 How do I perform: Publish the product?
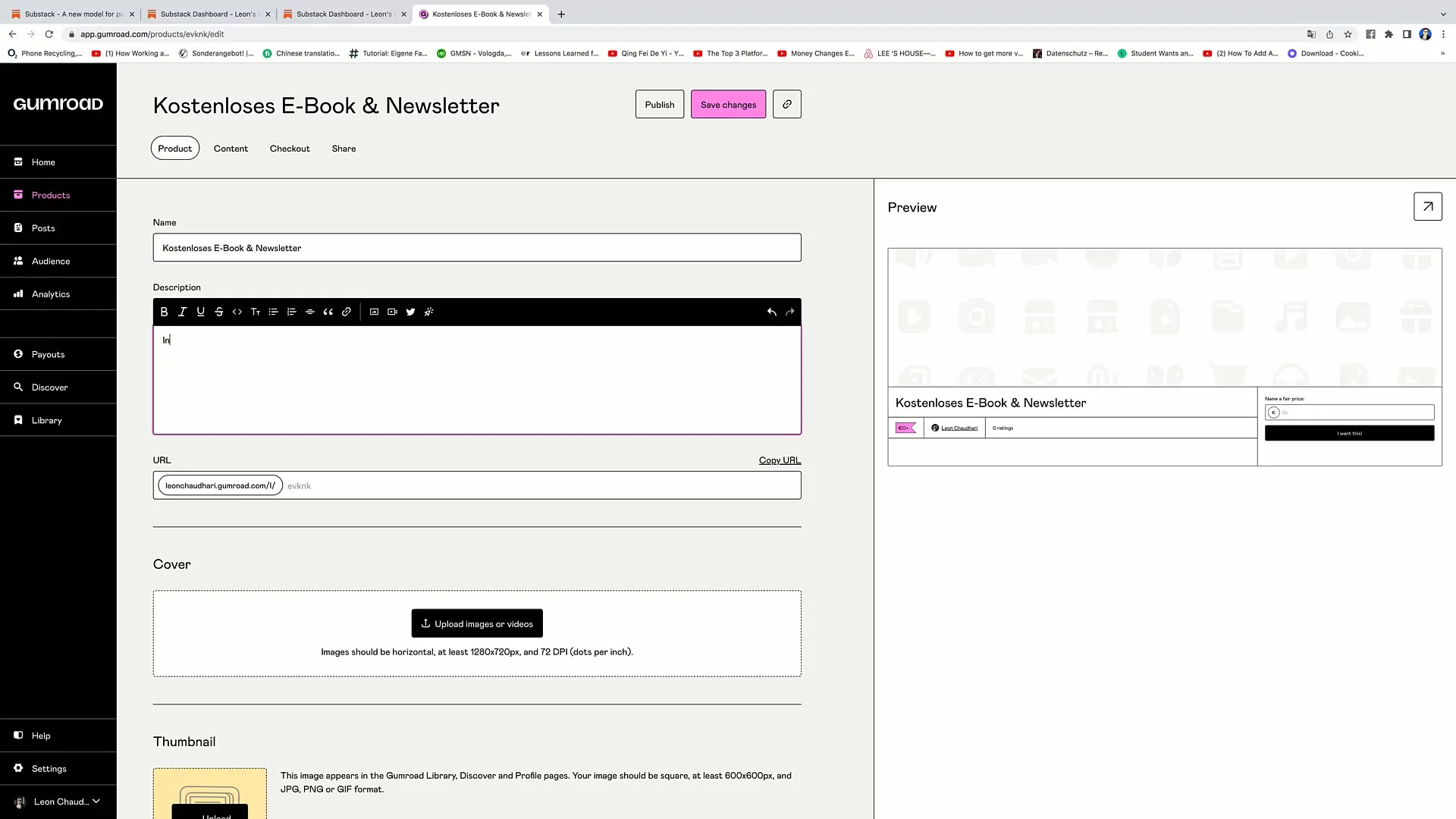[x=660, y=105]
